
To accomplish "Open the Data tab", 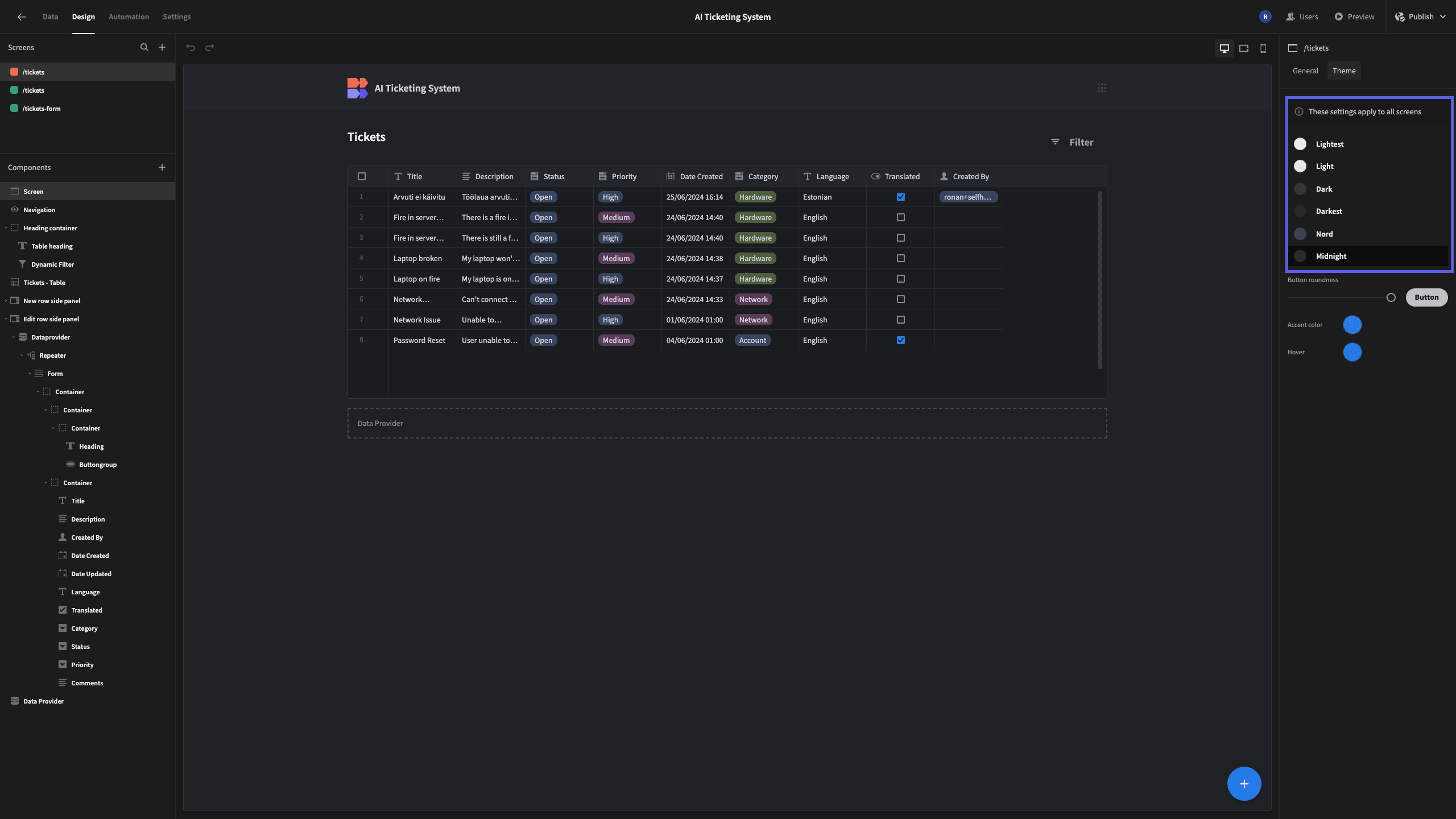I will [x=50, y=17].
